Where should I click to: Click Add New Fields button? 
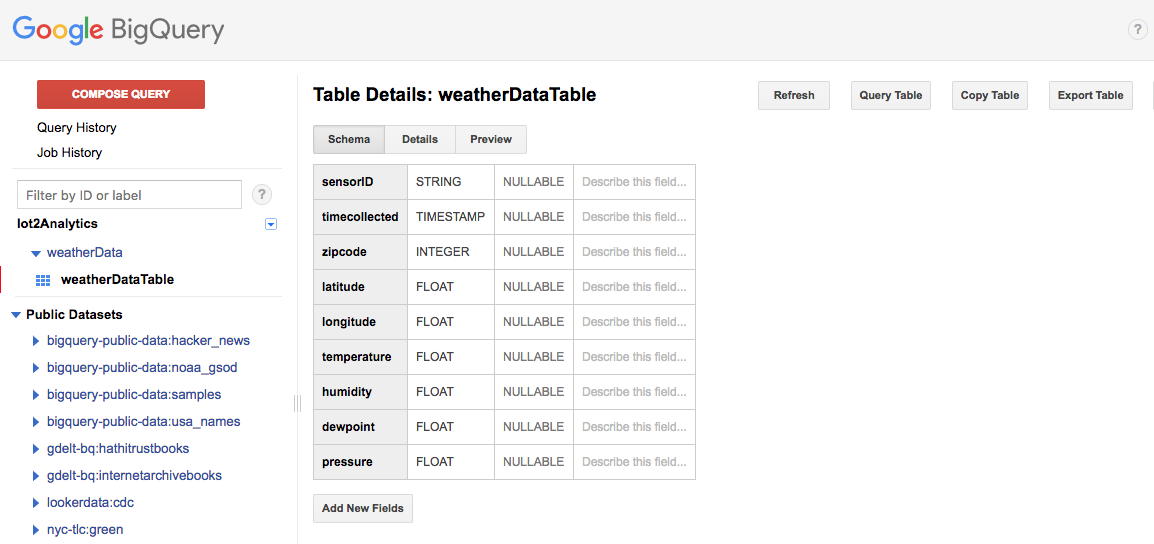click(x=363, y=509)
